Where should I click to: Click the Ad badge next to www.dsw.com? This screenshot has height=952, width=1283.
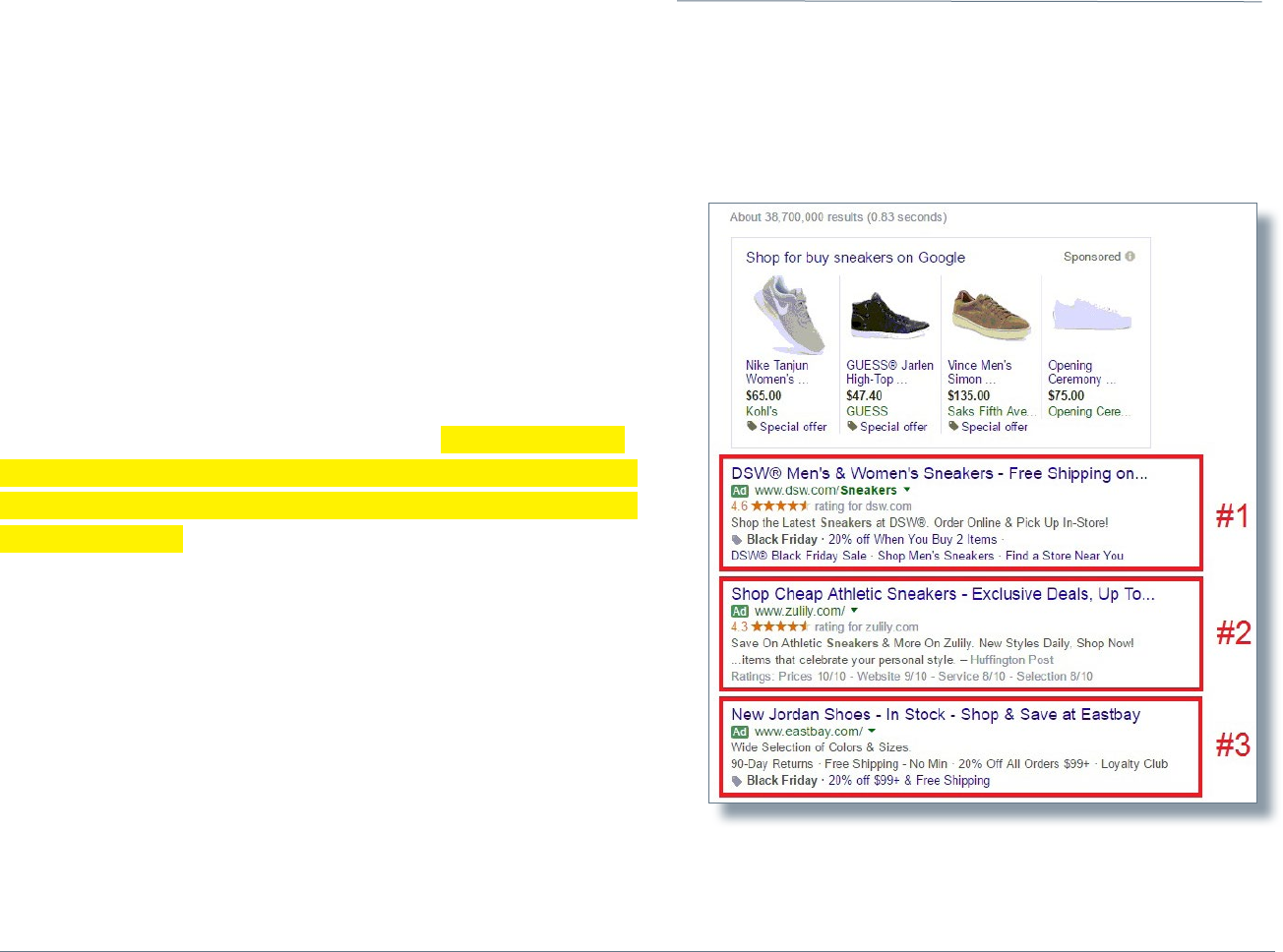click(x=740, y=491)
